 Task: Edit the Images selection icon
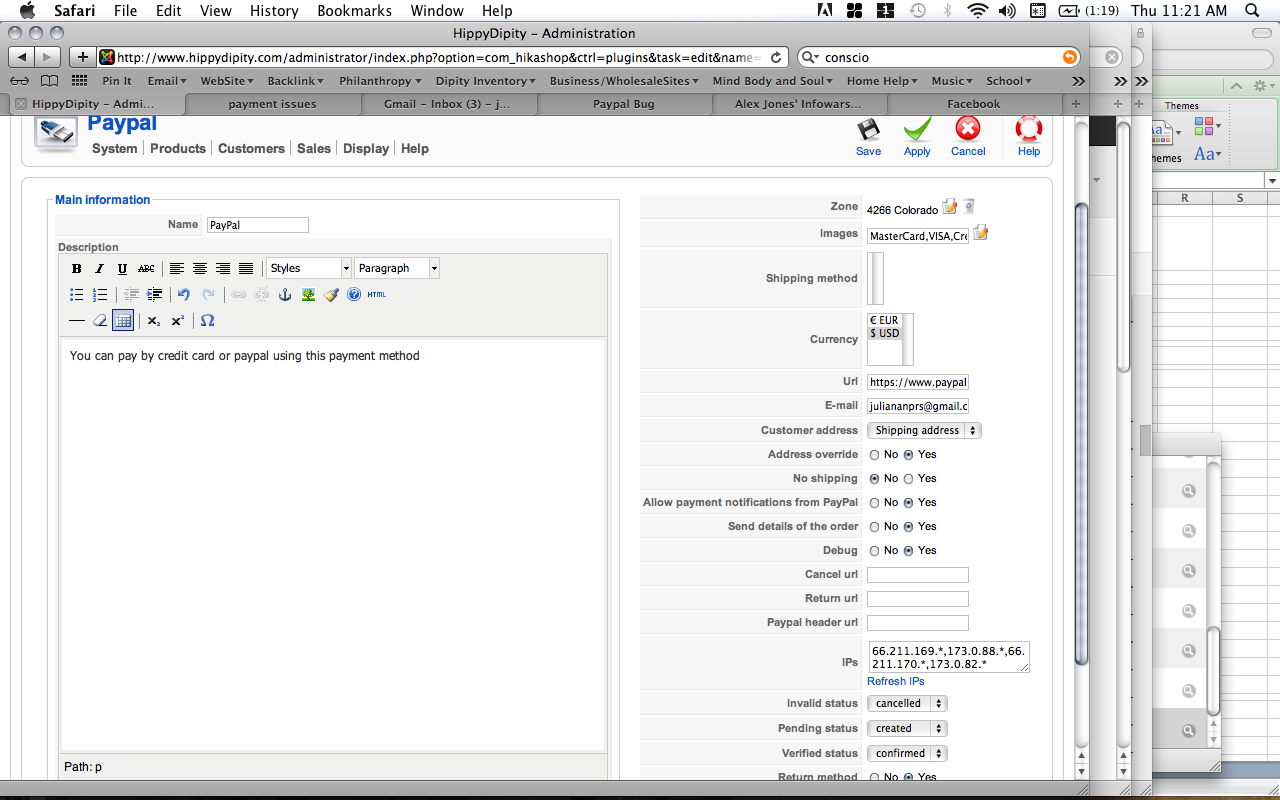click(981, 234)
